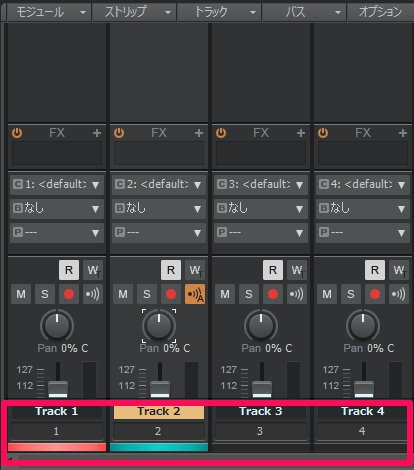
Task: Add an effect with Track 3 plus icon
Action: 301,133
